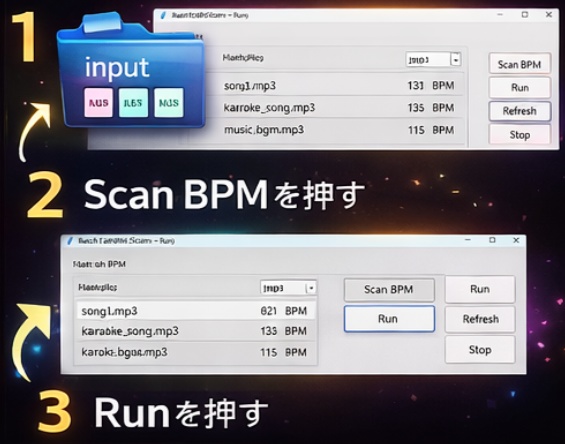Click Refresh in the lower window

(x=480, y=319)
